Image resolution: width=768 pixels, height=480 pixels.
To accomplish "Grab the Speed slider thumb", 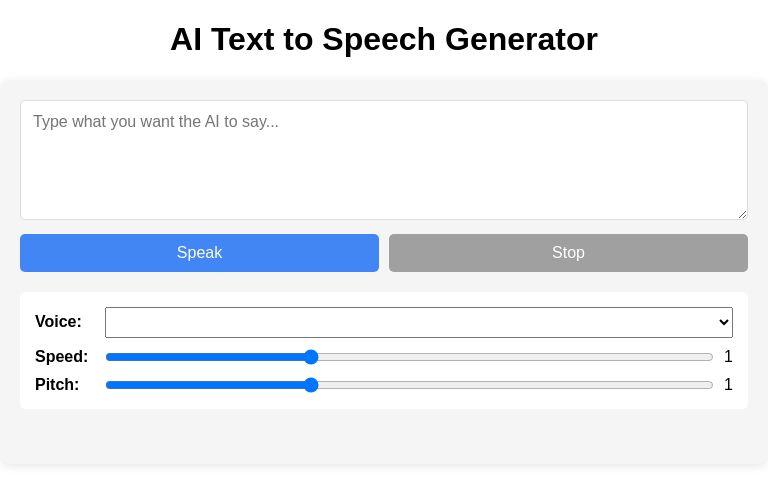I will pyautogui.click(x=311, y=357).
